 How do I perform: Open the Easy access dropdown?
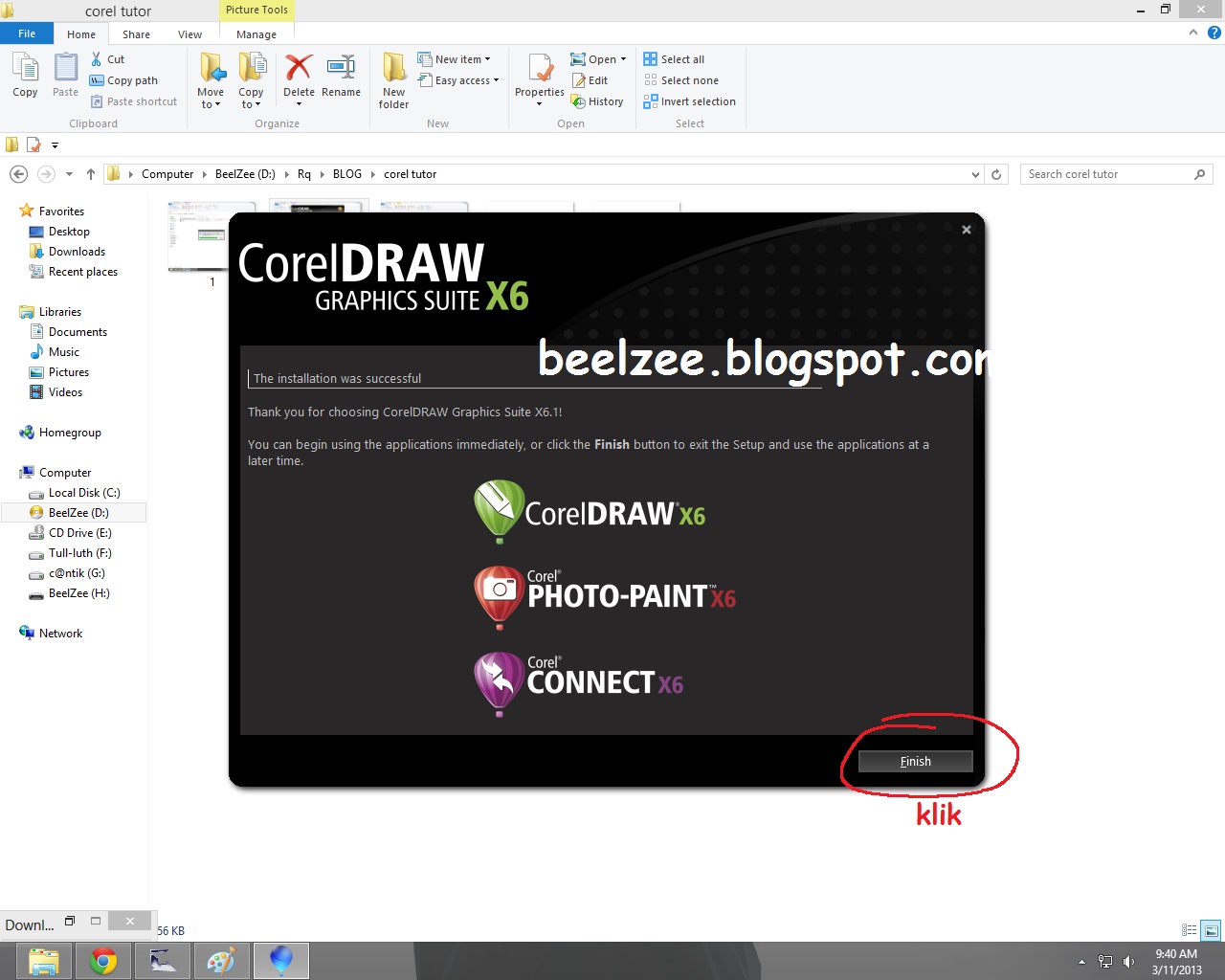(458, 80)
